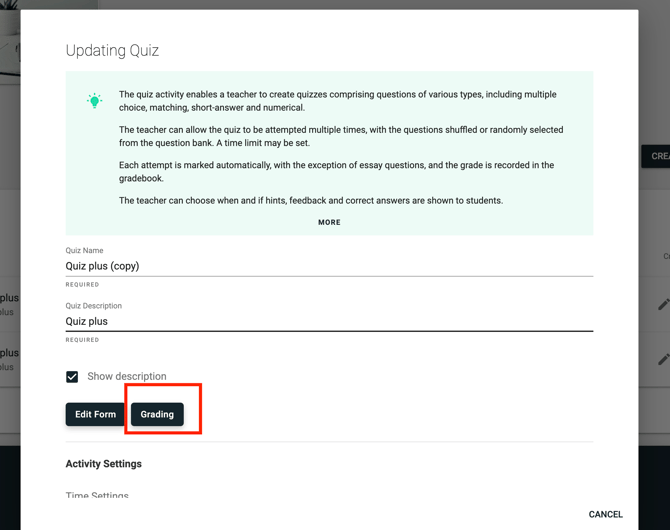The height and width of the screenshot is (530, 670).
Task: Click the green lightbulb tip icon
Action: coord(94,101)
